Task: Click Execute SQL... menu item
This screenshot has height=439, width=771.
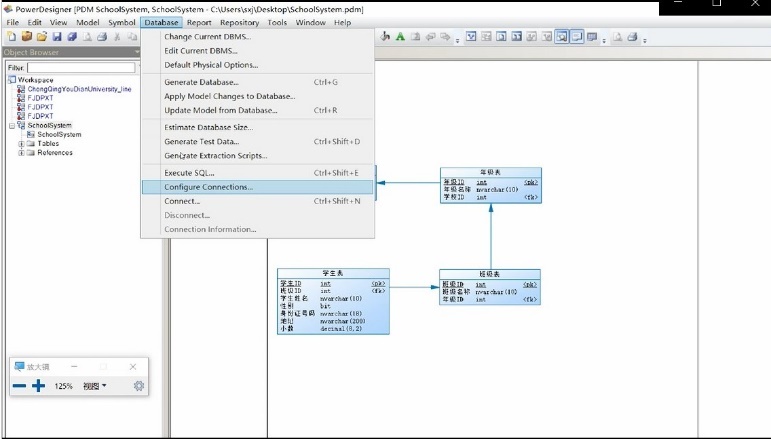Action: [x=190, y=173]
